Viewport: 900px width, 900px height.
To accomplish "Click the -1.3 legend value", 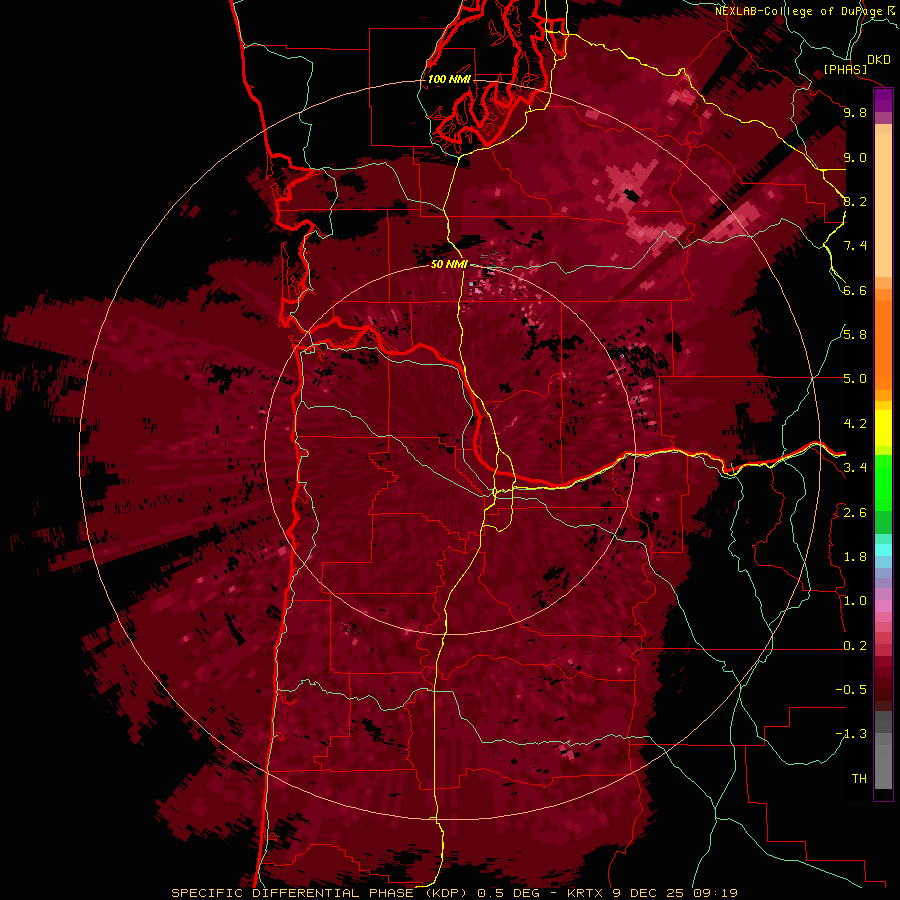I will coord(851,734).
